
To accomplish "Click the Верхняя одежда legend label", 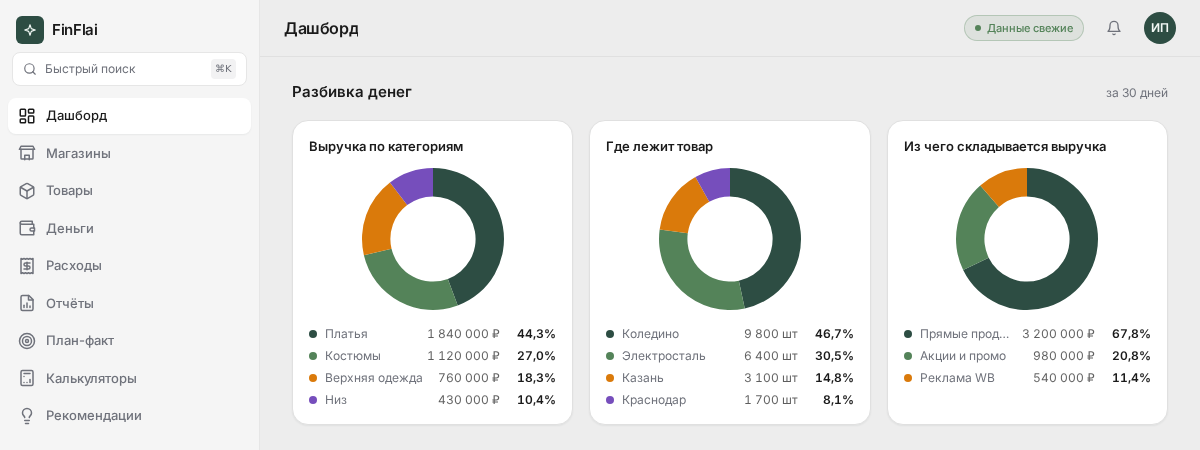I will pos(374,378).
